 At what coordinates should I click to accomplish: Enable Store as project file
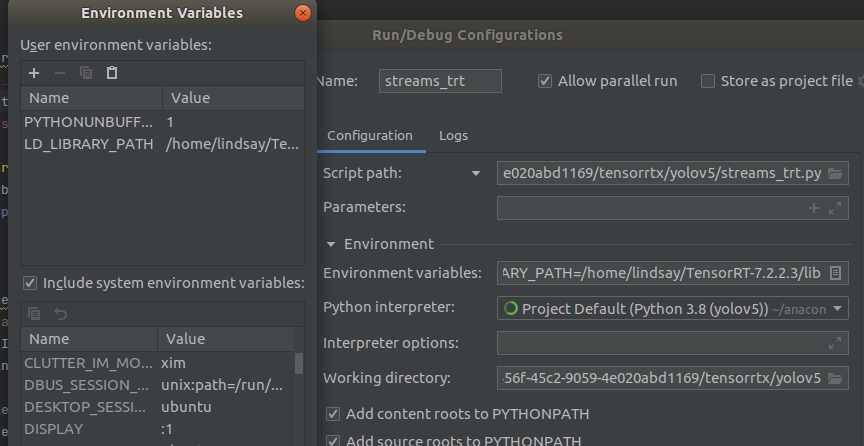click(x=708, y=81)
